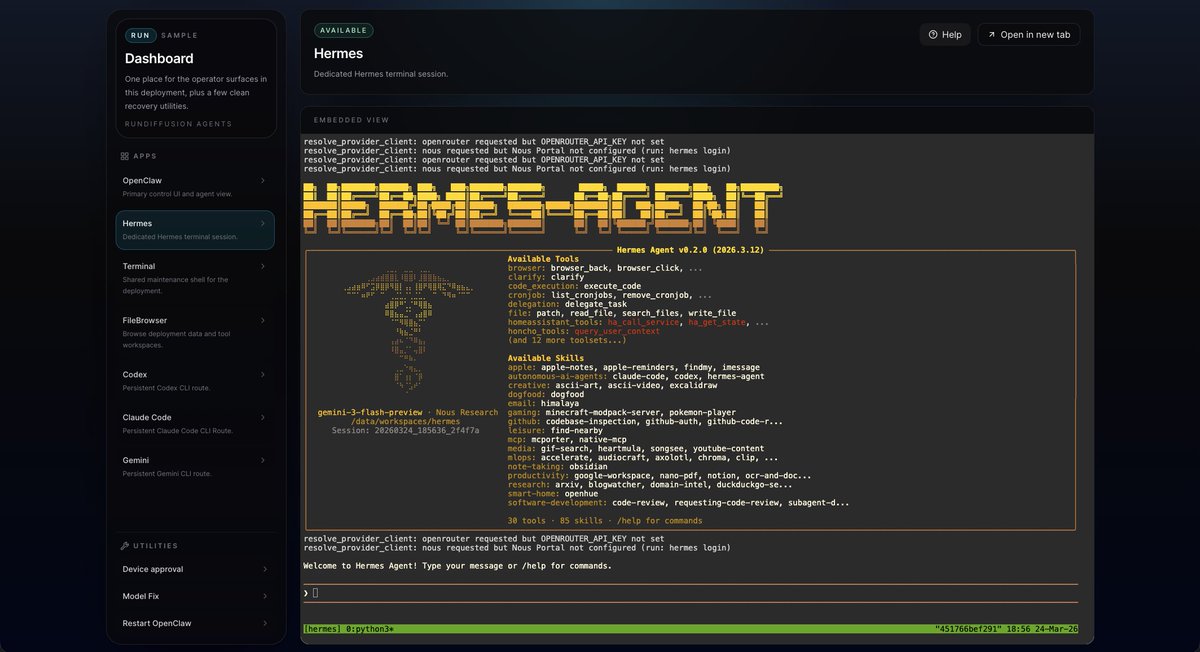Open the Terminal app entry

pyautogui.click(x=195, y=277)
